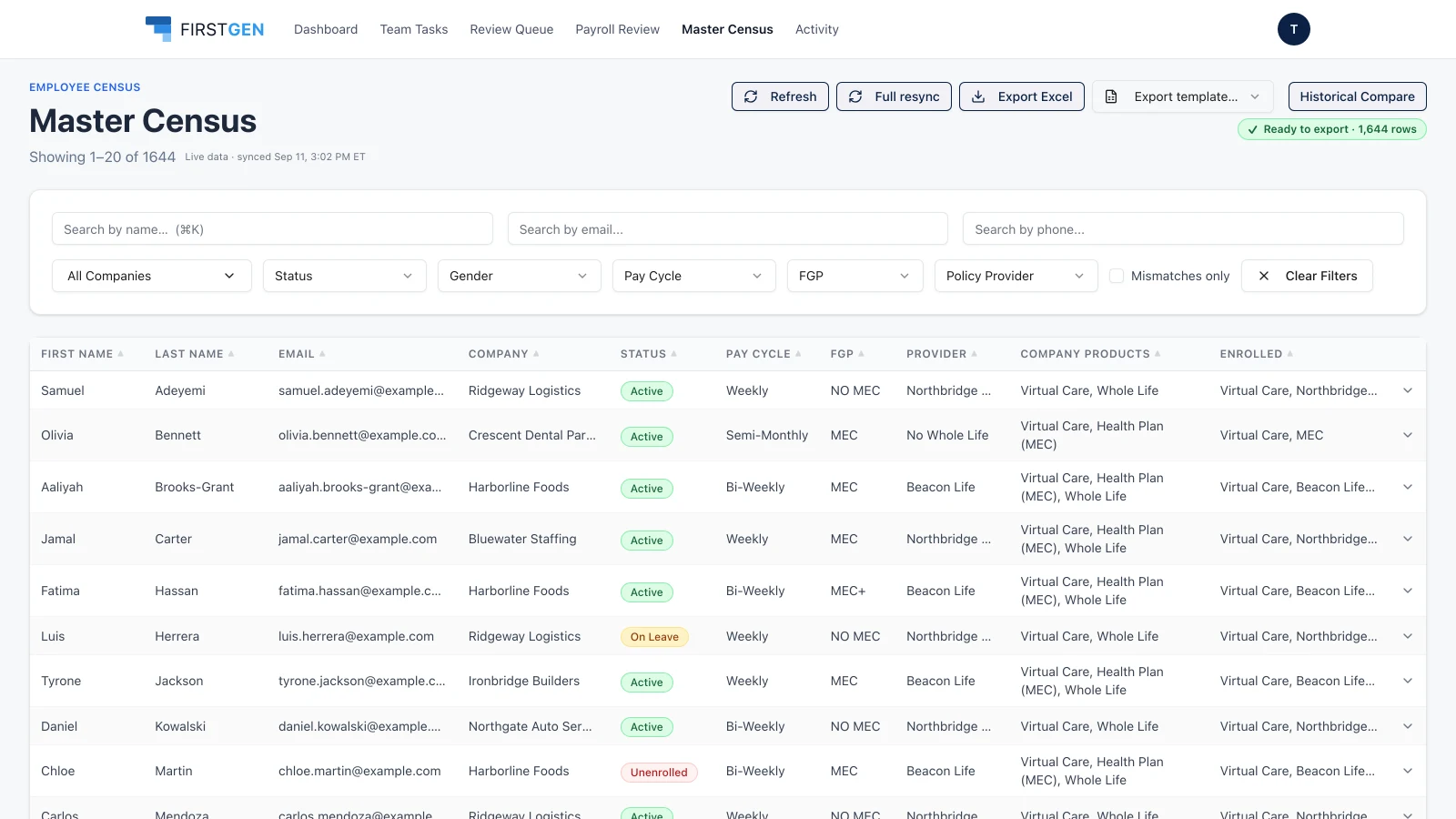Sort by Enrolled column arrow

click(1289, 354)
